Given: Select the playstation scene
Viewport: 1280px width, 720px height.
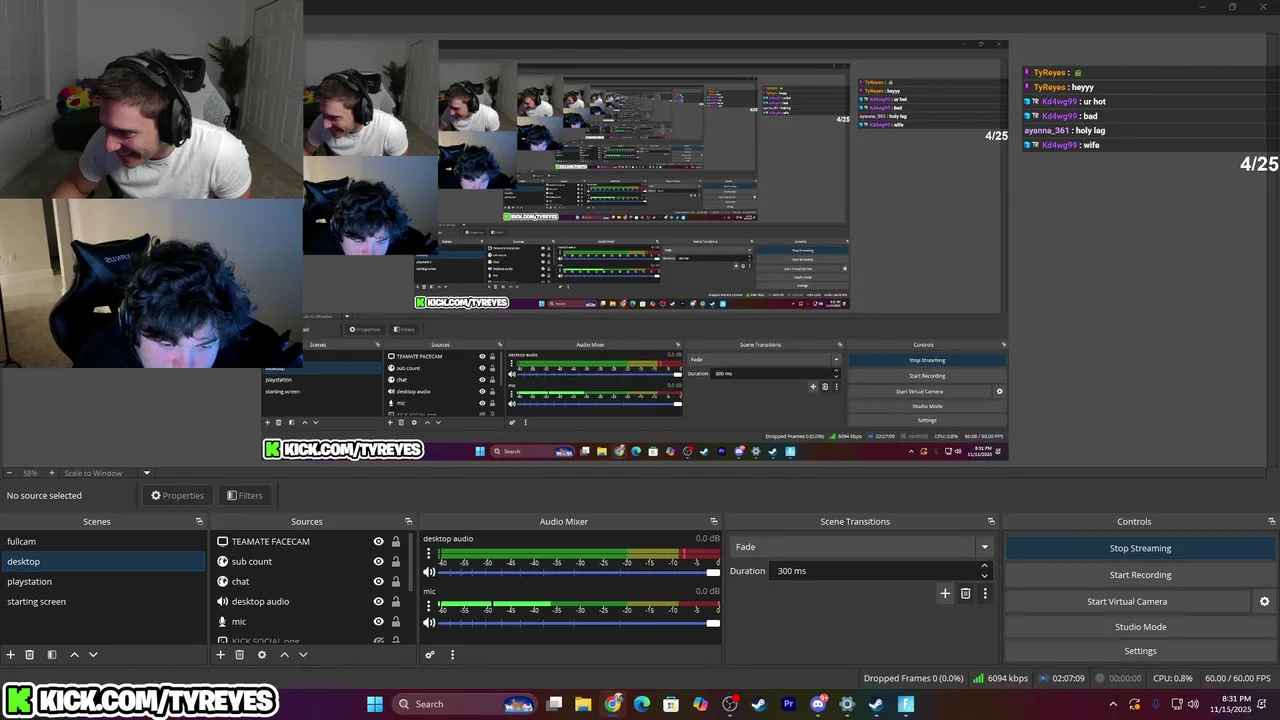Looking at the screenshot, I should point(104,581).
